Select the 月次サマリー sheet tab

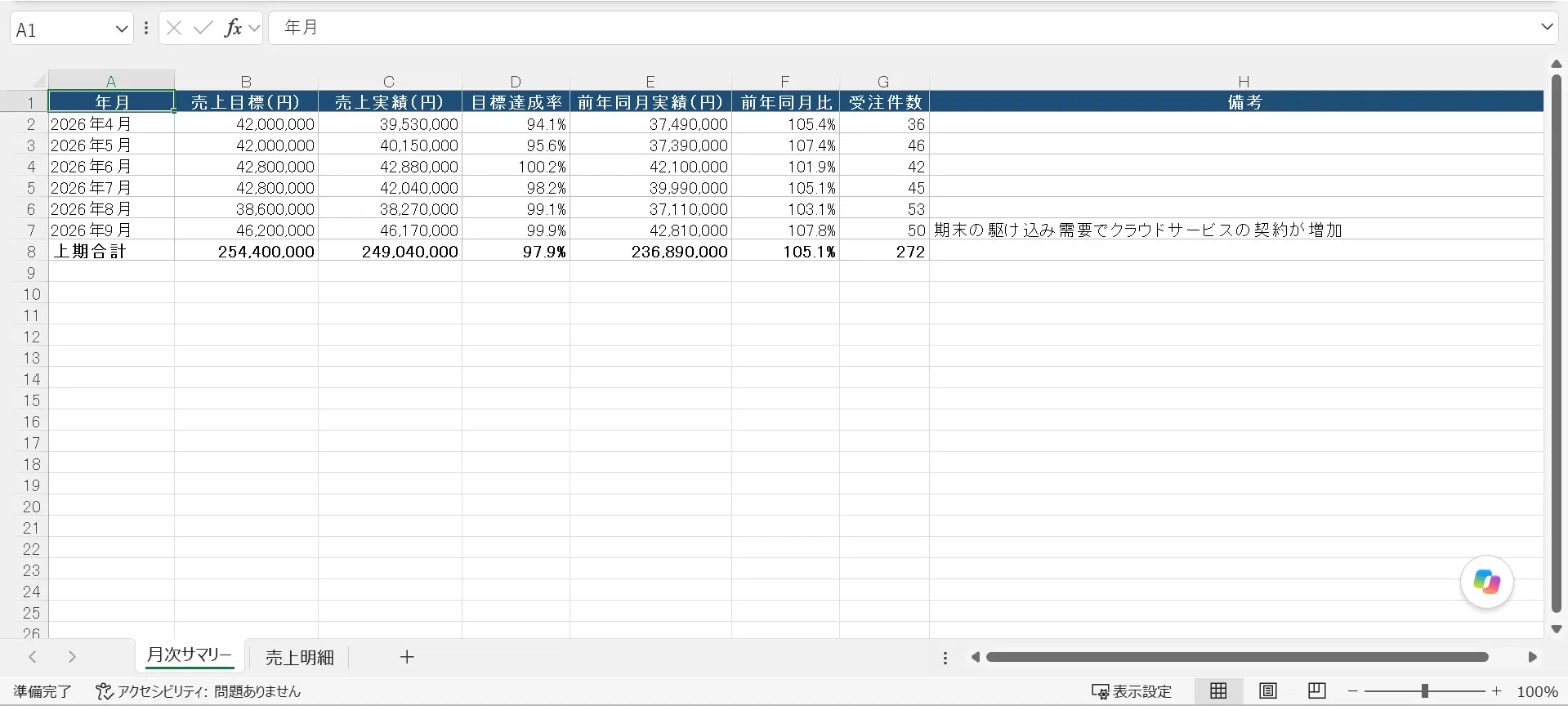pyautogui.click(x=190, y=655)
